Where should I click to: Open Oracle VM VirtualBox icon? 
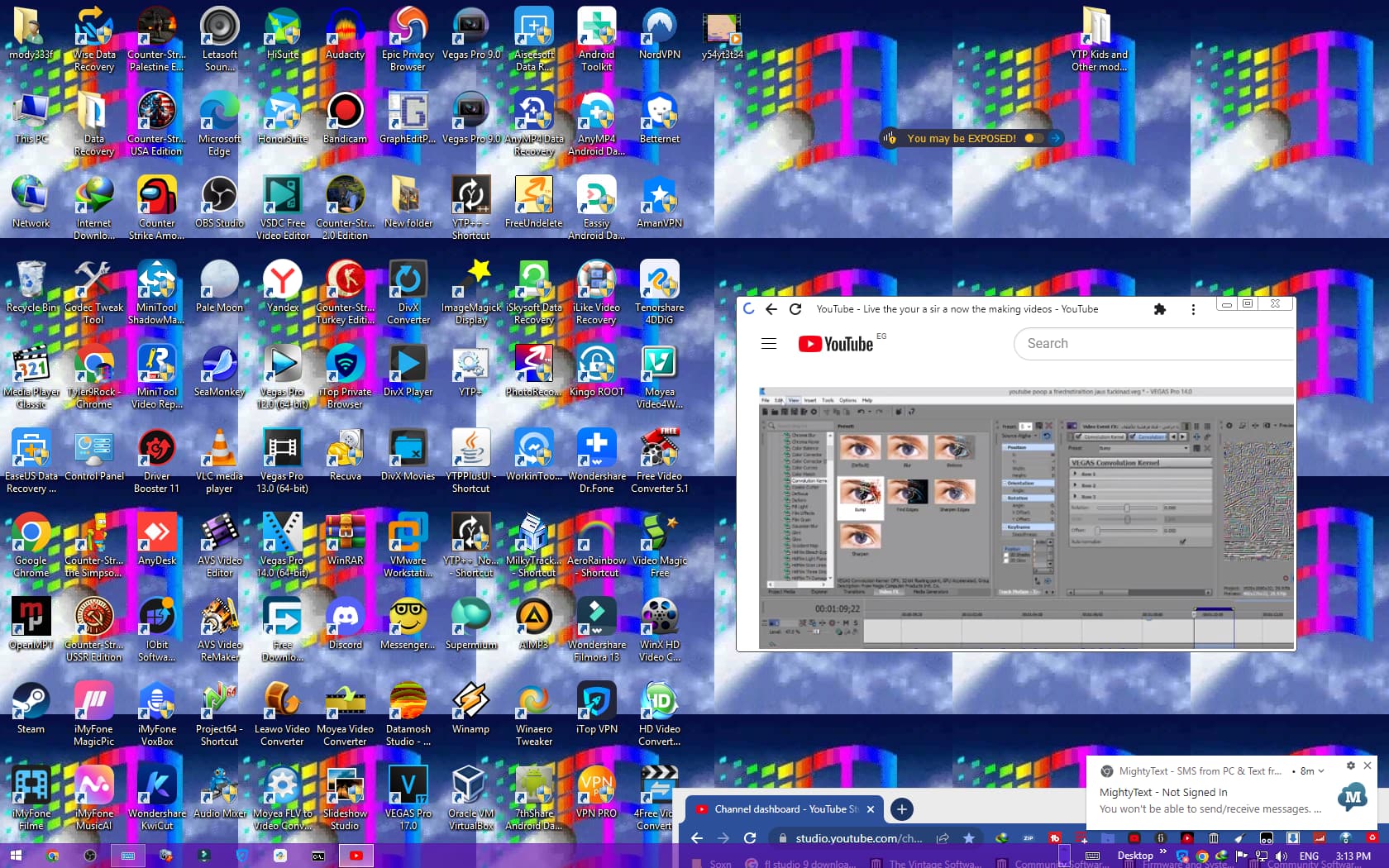[x=470, y=799]
